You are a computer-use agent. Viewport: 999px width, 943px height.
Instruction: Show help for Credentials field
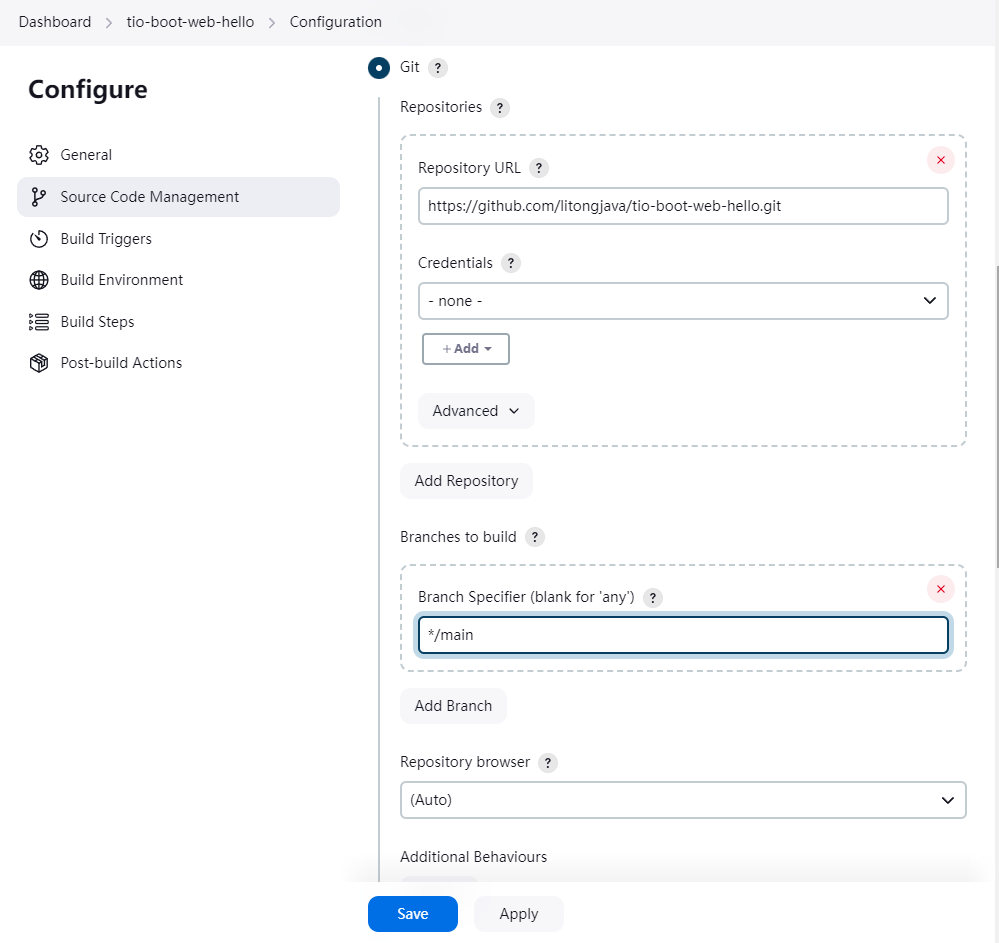511,263
